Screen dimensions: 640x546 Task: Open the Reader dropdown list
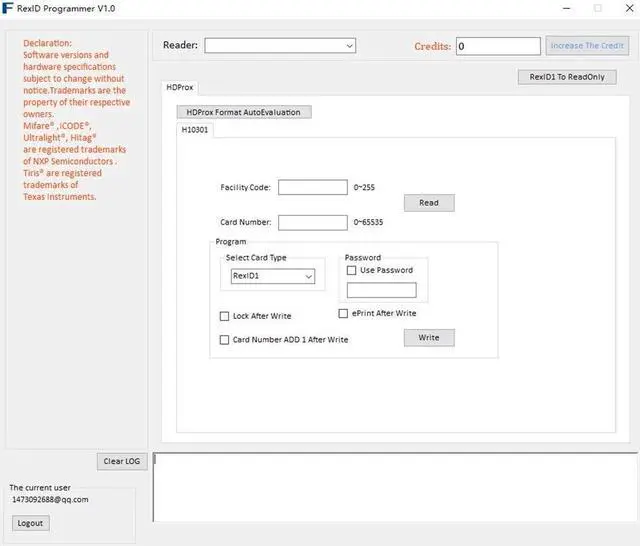click(280, 46)
